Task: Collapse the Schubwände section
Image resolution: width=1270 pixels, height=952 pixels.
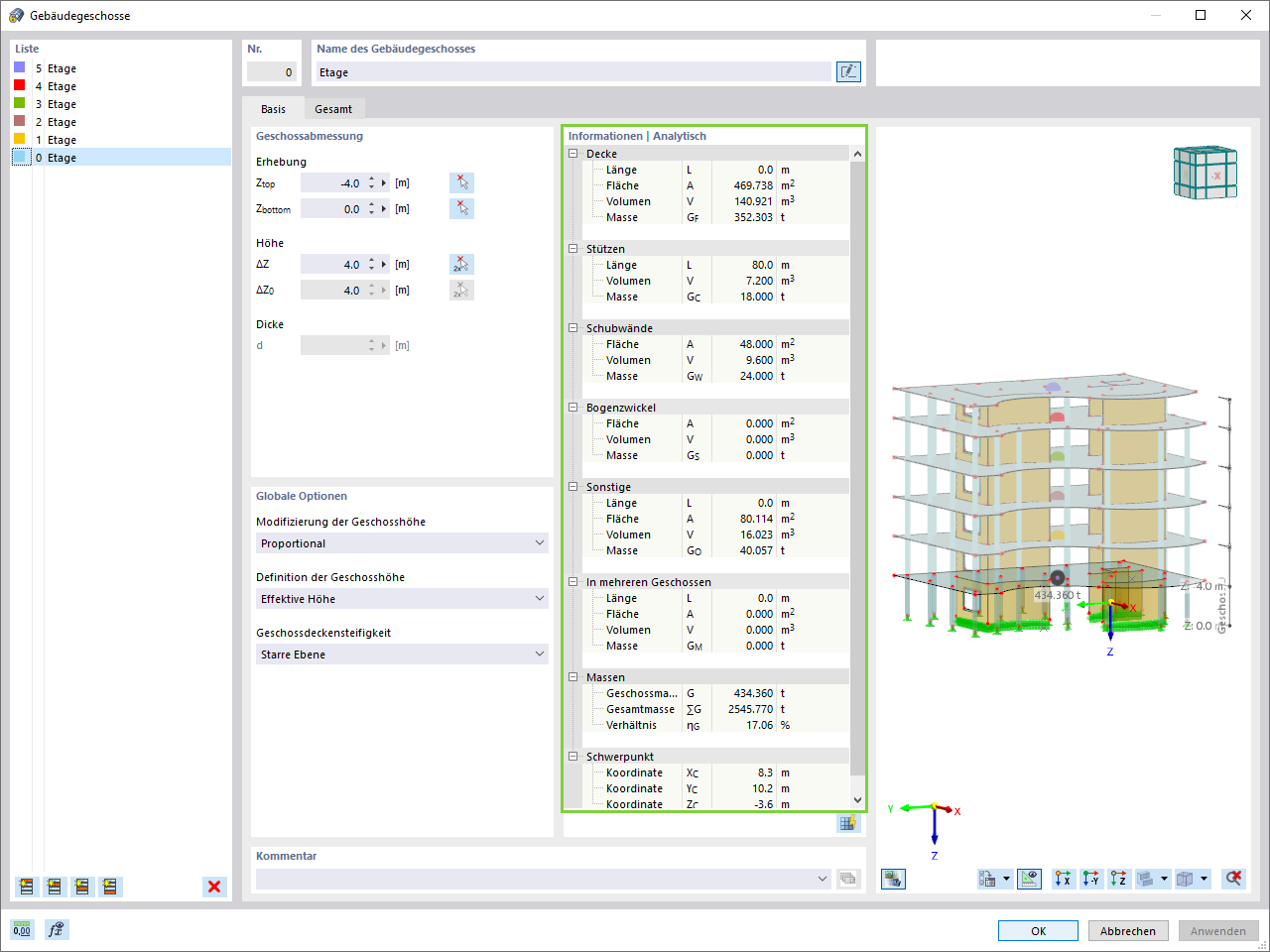Action: 573,328
